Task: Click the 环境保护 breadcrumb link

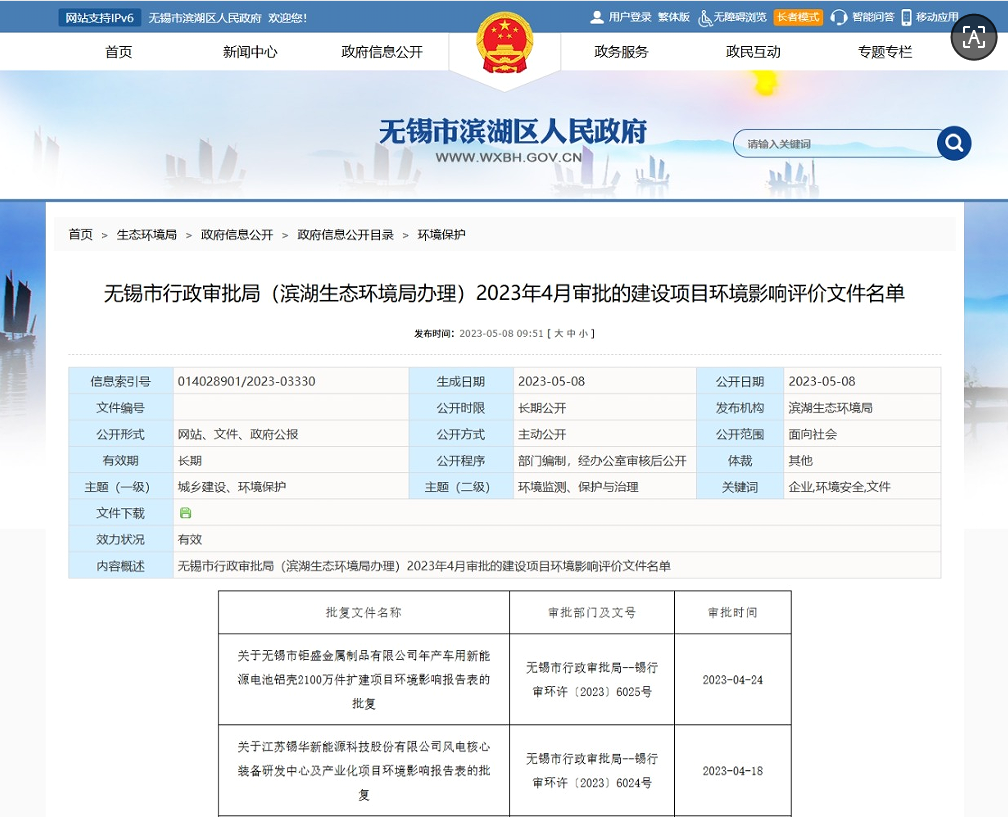Action: click(x=441, y=235)
